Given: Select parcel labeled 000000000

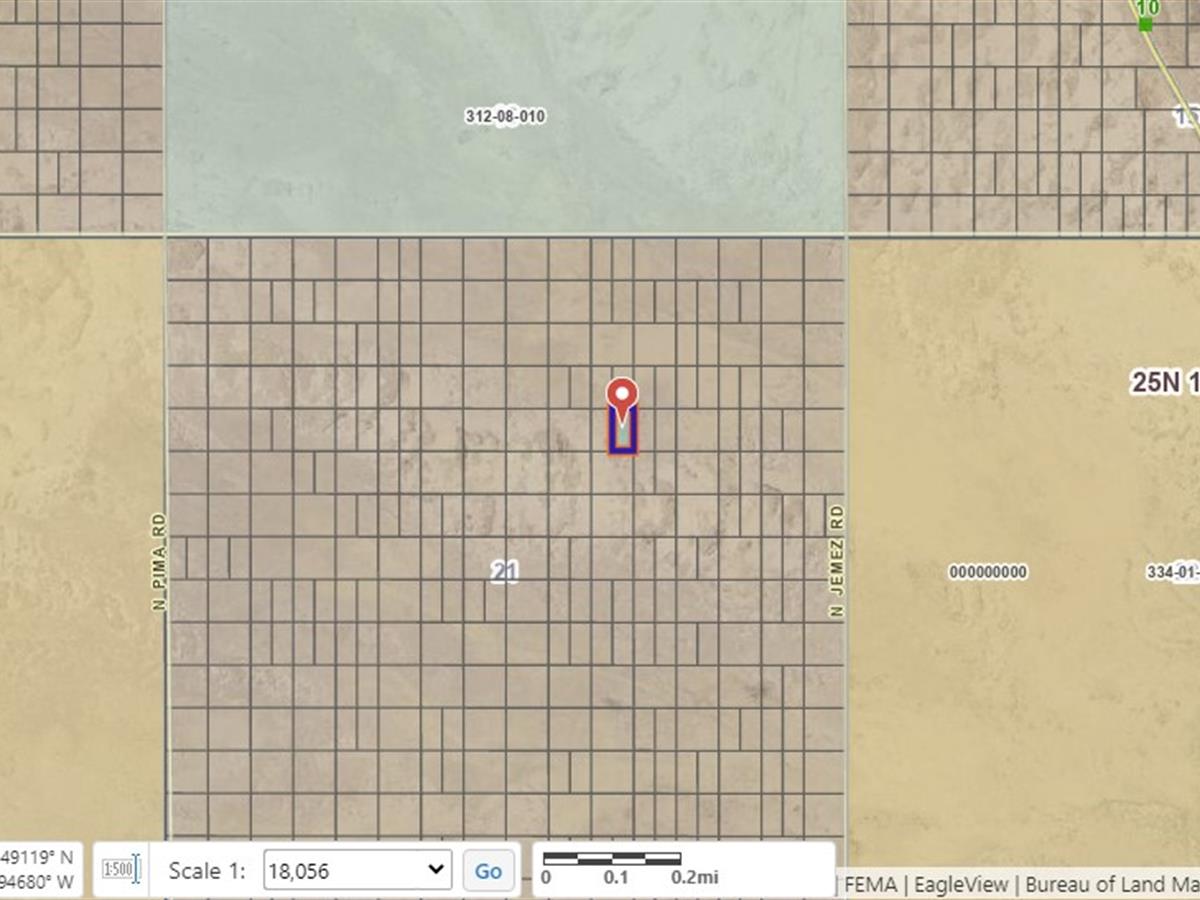Looking at the screenshot, I should 987,572.
